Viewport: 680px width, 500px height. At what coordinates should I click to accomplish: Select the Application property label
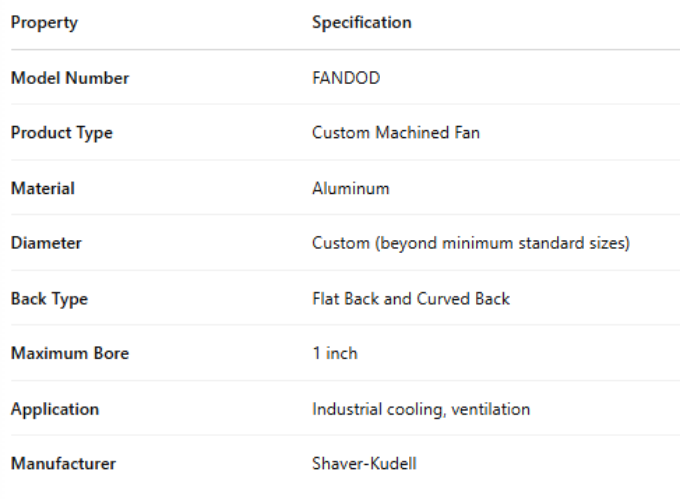click(x=55, y=409)
